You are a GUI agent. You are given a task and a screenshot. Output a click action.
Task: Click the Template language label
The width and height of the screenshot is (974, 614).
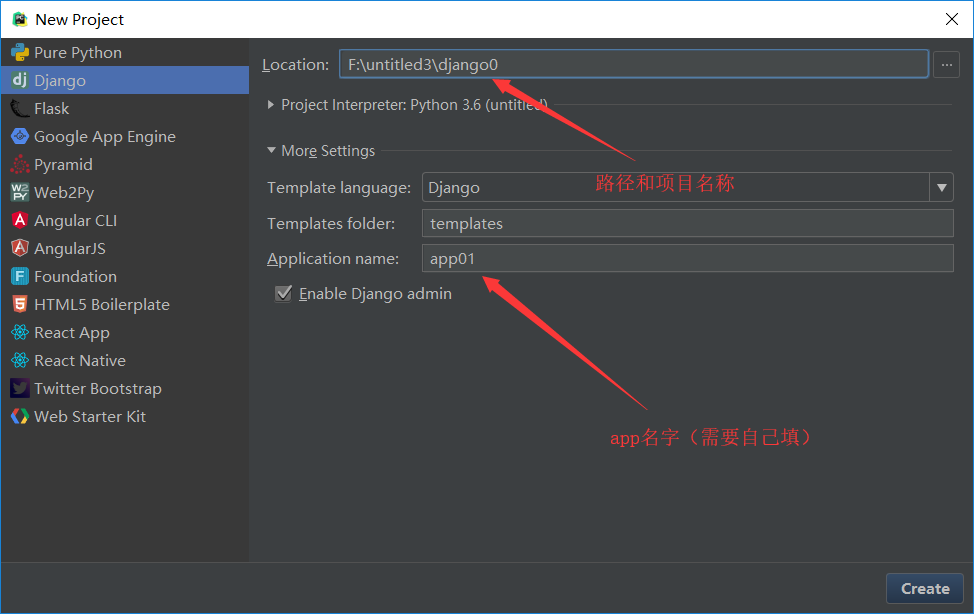click(x=339, y=188)
